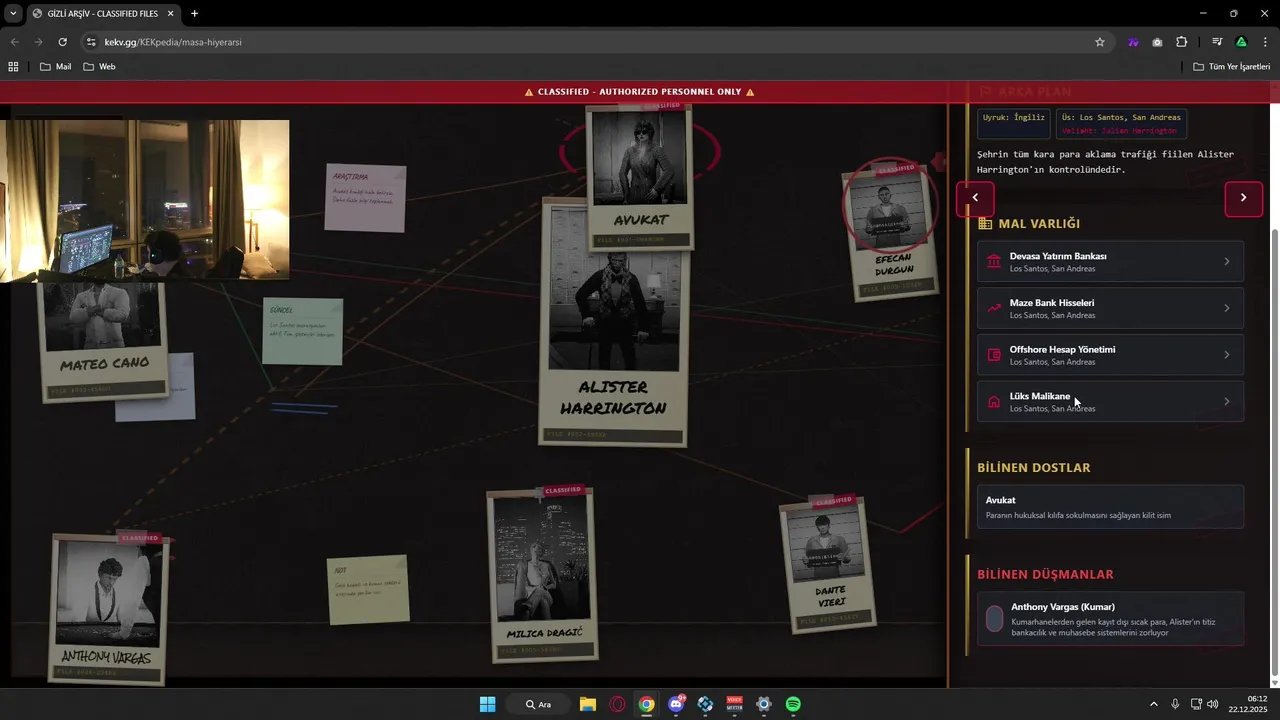Open the purple 7TV extension icon
The image size is (1280, 720).
pos(1133,42)
